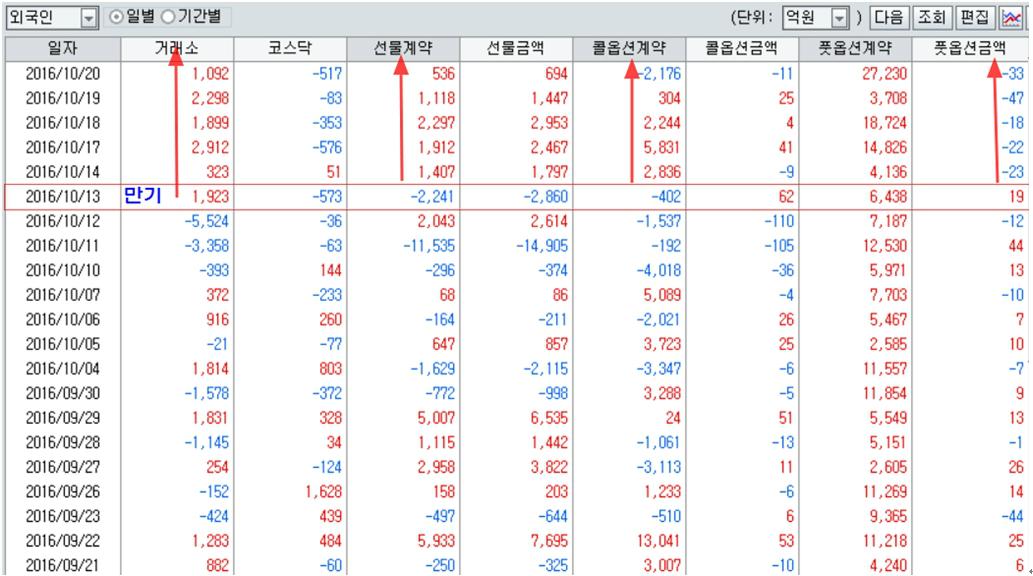Viewport: 1033px width, 576px height.
Task: Click the 편집 edit button
Action: [x=974, y=17]
